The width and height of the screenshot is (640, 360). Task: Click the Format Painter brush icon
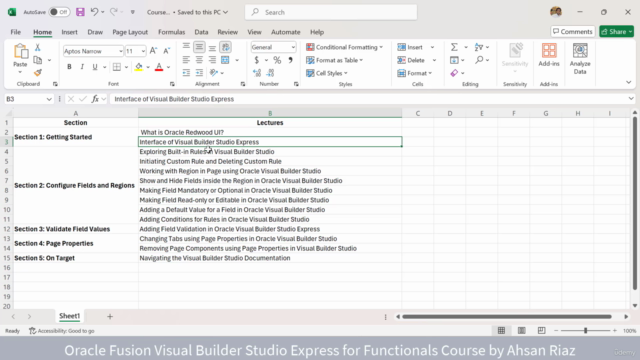coord(38,73)
